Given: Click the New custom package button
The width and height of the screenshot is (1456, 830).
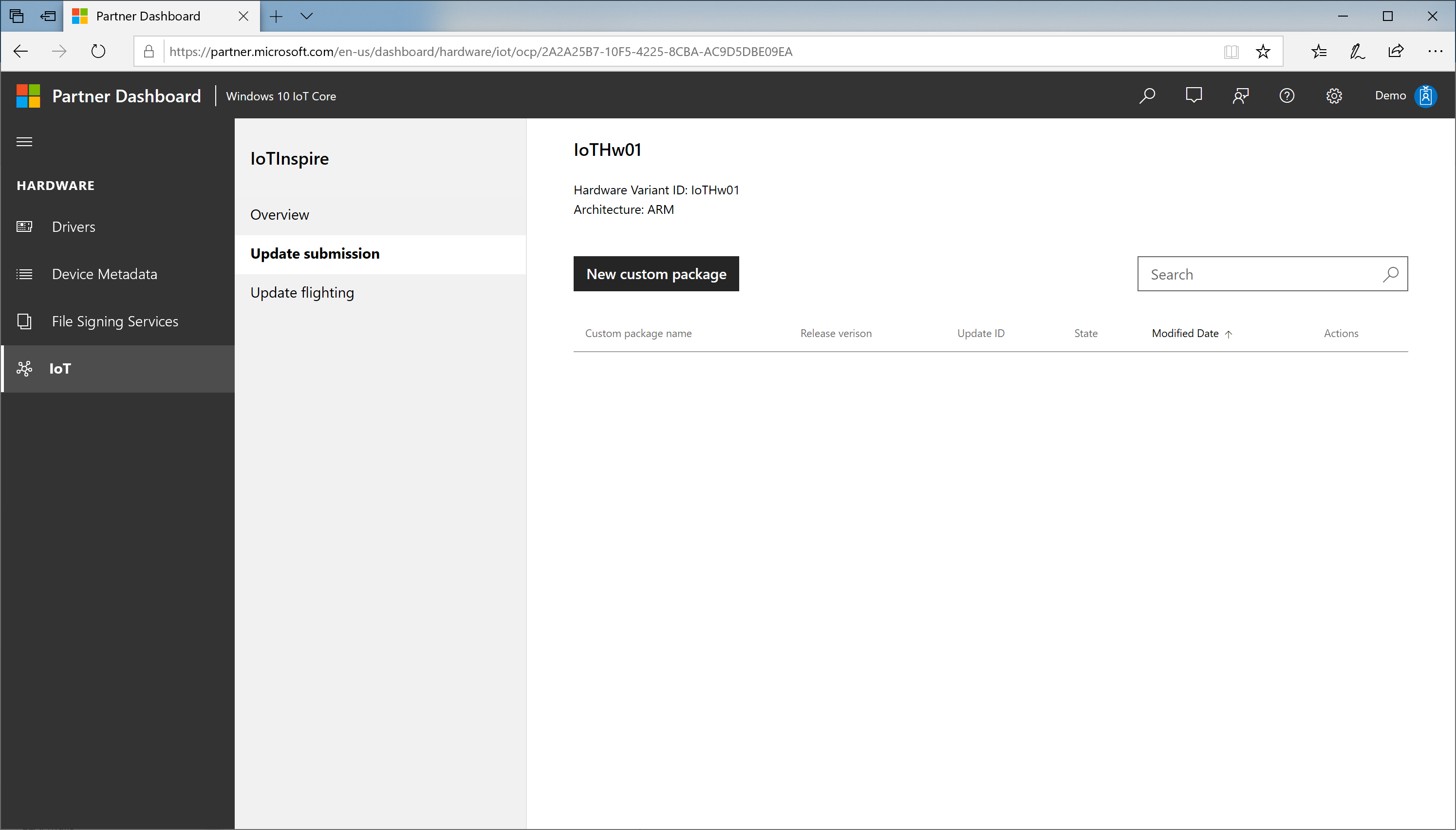Looking at the screenshot, I should point(656,273).
